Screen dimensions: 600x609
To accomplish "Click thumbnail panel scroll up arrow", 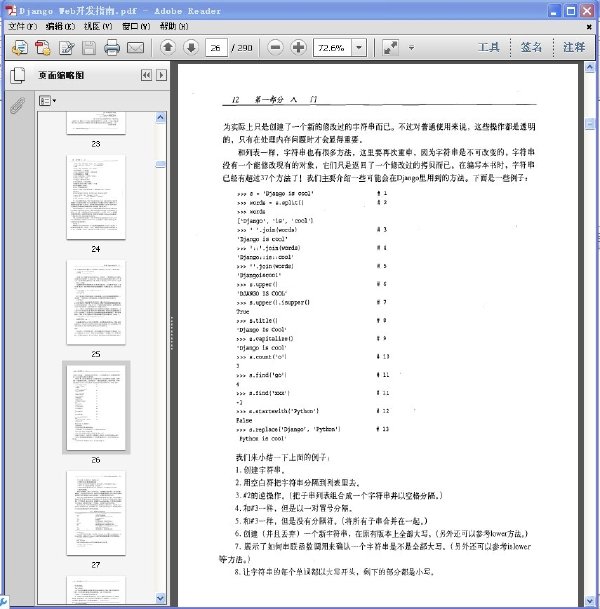I will click(x=160, y=118).
